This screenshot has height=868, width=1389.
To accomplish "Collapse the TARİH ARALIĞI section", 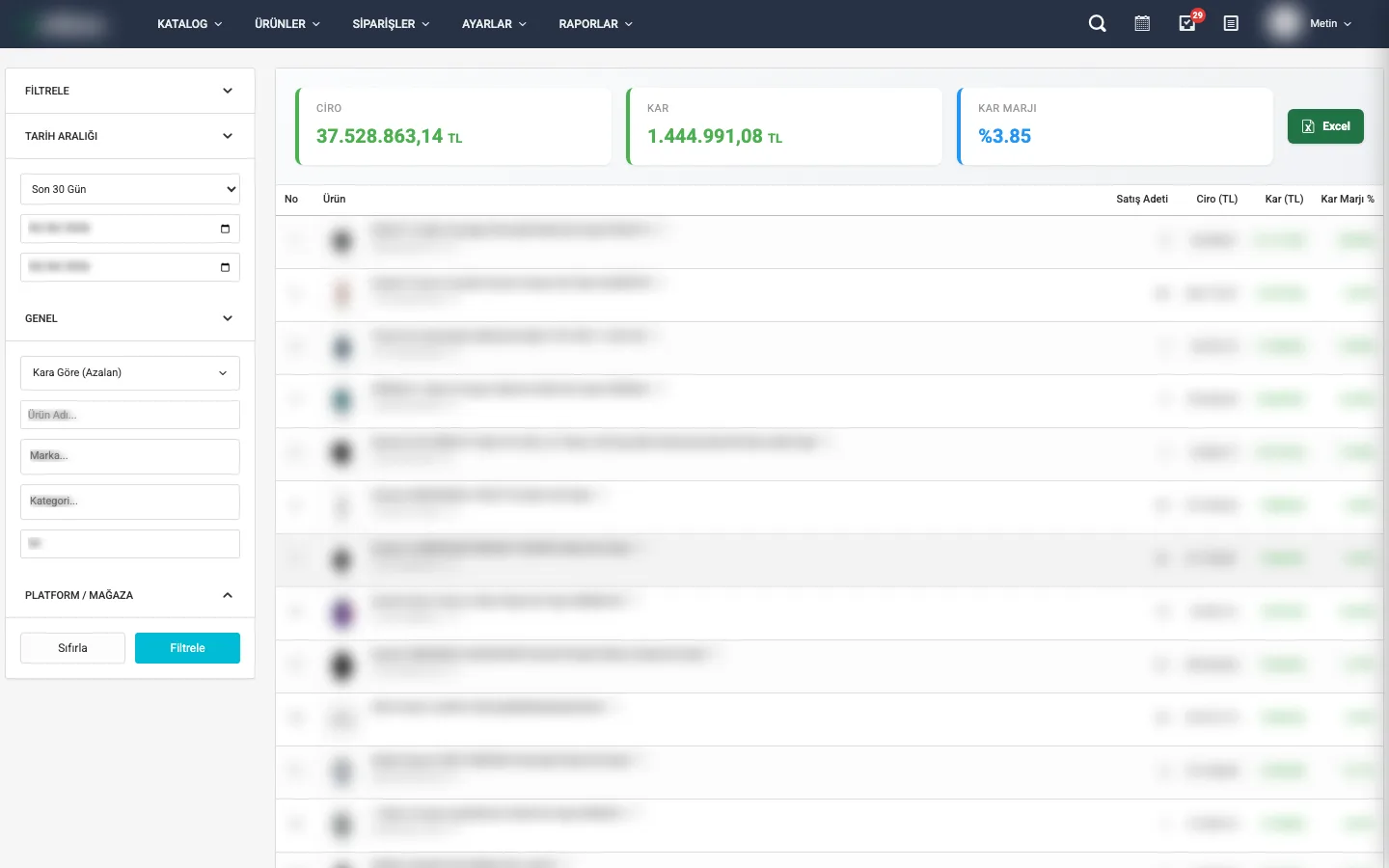I will pos(228,136).
